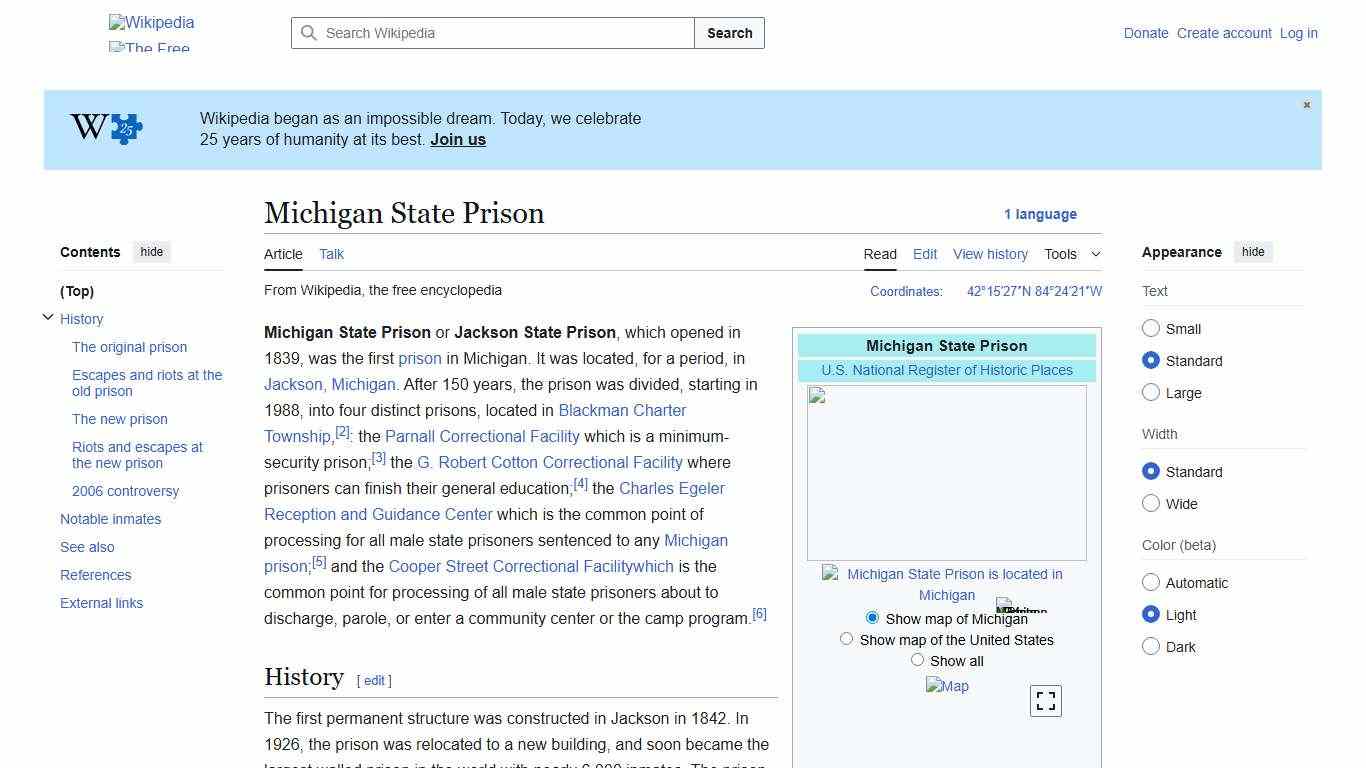The width and height of the screenshot is (1366, 768).
Task: Dismiss the anniversary banner with the ×
Action: point(1306,104)
